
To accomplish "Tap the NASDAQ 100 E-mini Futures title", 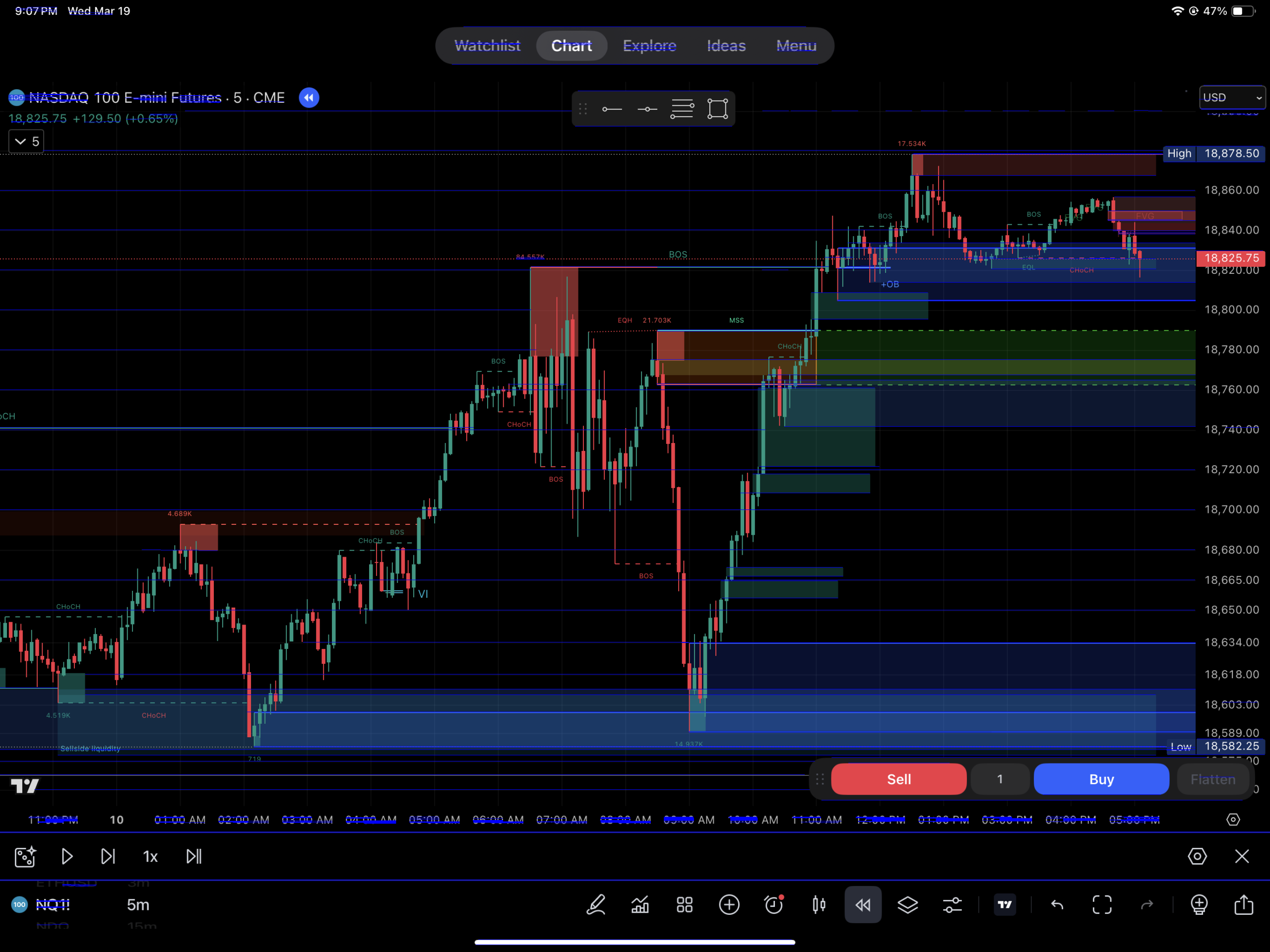I will click(x=125, y=98).
